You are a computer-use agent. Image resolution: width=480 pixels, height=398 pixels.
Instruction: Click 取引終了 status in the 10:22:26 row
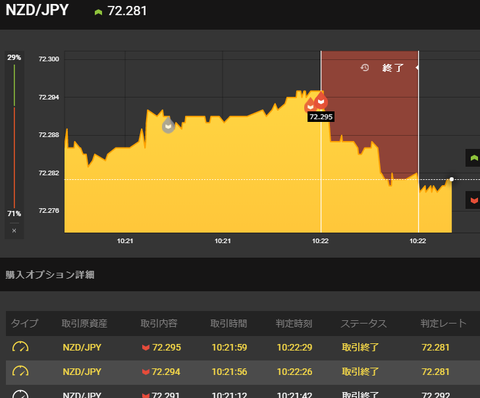click(x=360, y=372)
